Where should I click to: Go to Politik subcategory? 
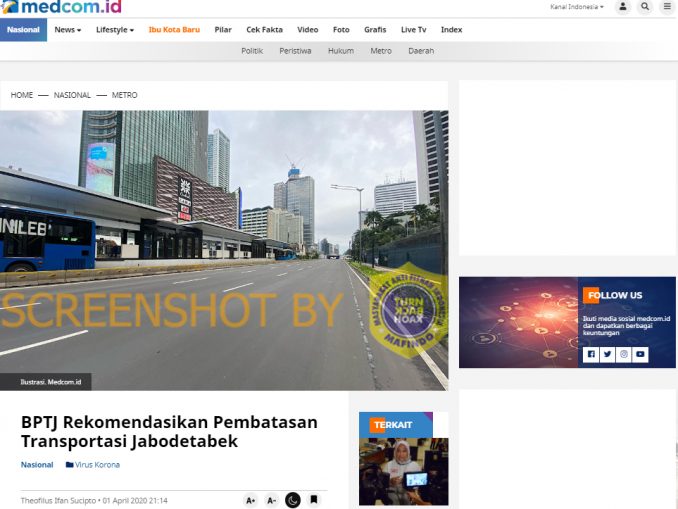click(x=252, y=51)
